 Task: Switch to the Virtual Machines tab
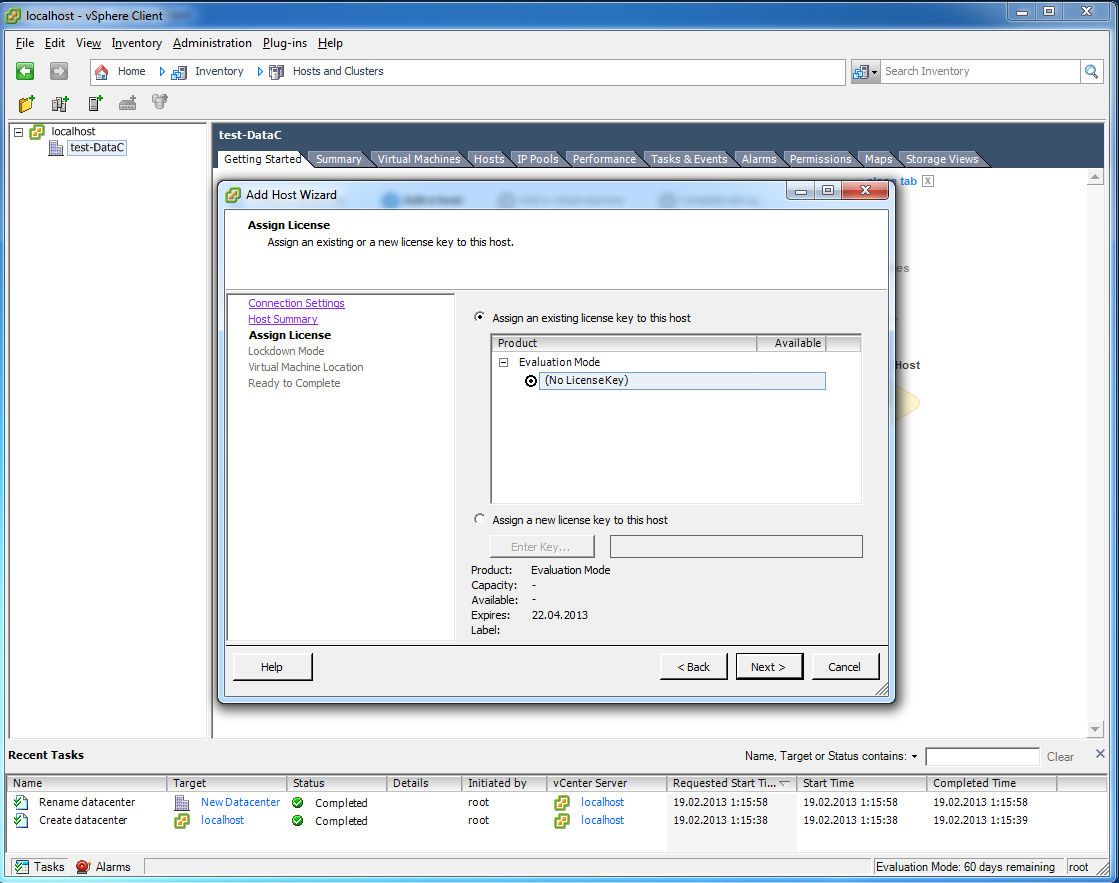(x=419, y=159)
